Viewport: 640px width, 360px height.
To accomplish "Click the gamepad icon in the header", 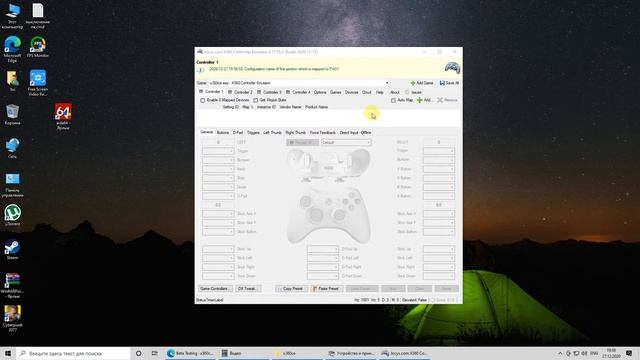I will coord(452,67).
